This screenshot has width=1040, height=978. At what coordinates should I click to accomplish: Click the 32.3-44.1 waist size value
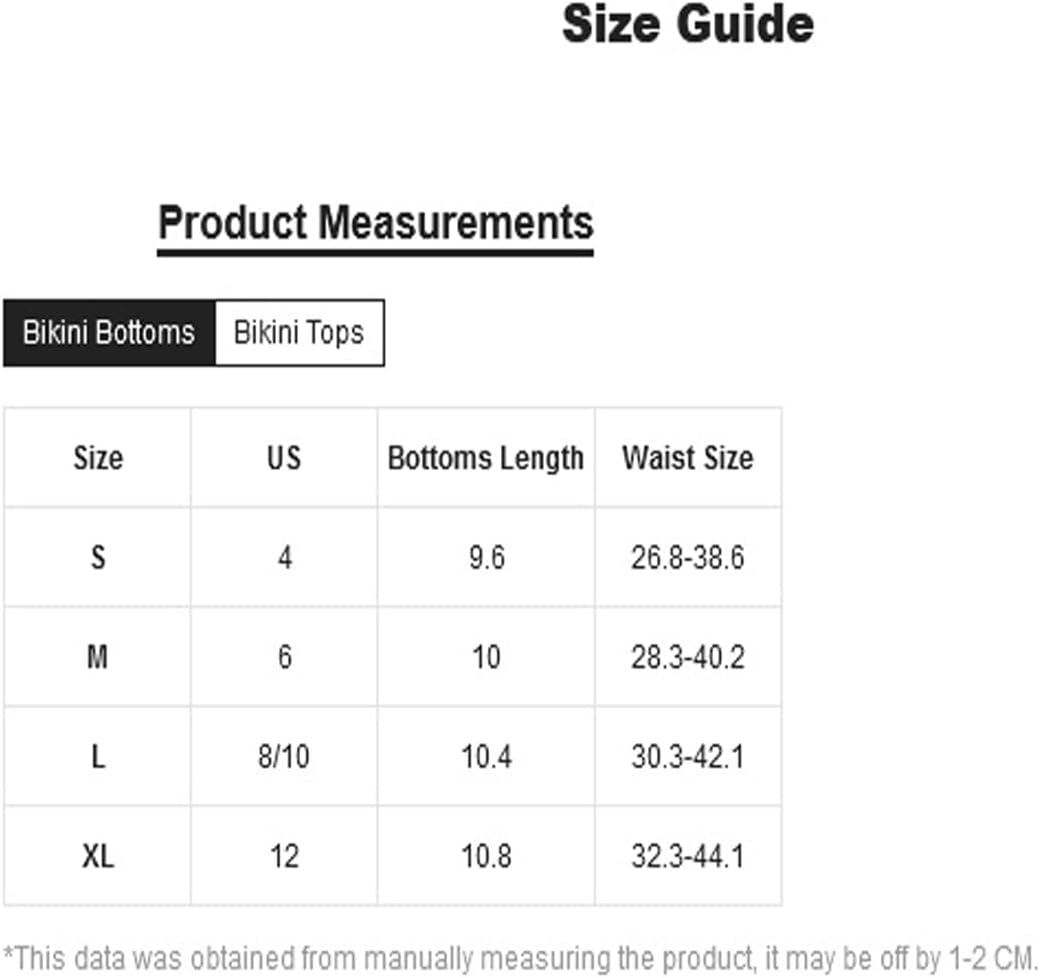tap(688, 855)
